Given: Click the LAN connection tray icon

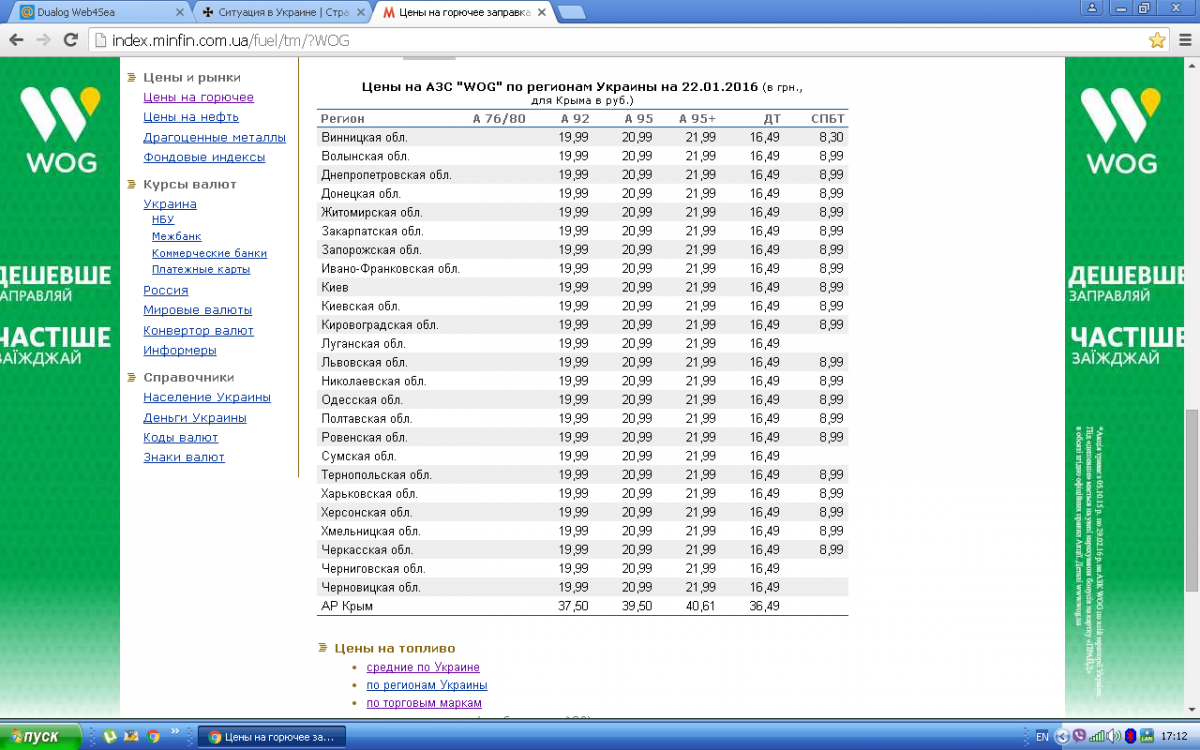Looking at the screenshot, I should (x=1147, y=737).
